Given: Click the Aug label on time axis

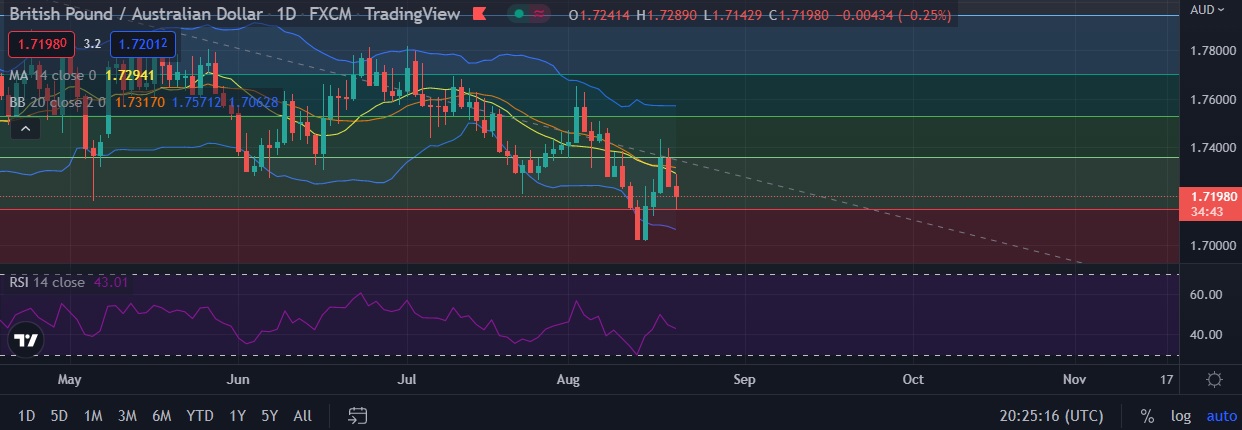Looking at the screenshot, I should [x=568, y=380].
